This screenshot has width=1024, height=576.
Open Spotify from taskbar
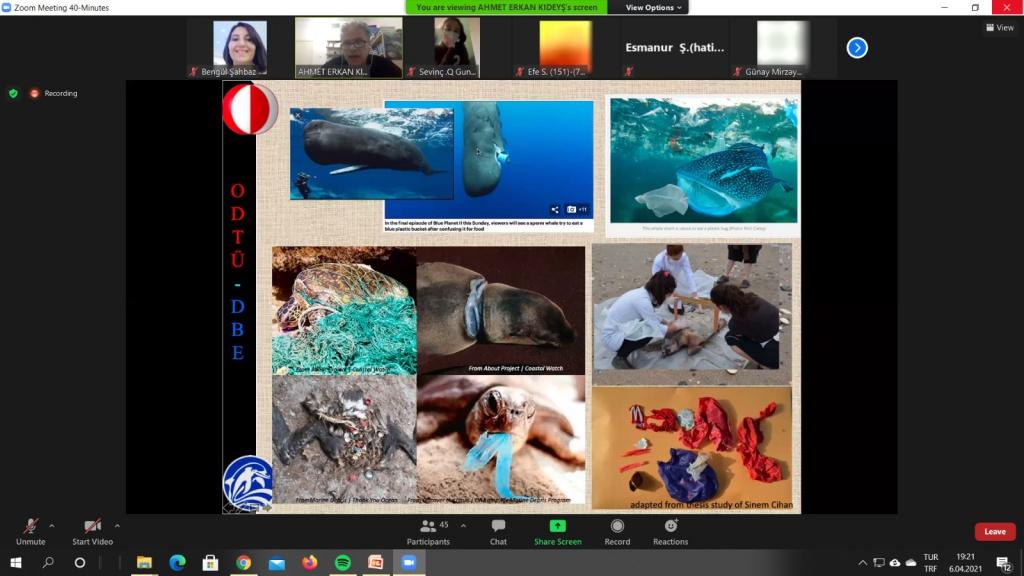[x=343, y=562]
